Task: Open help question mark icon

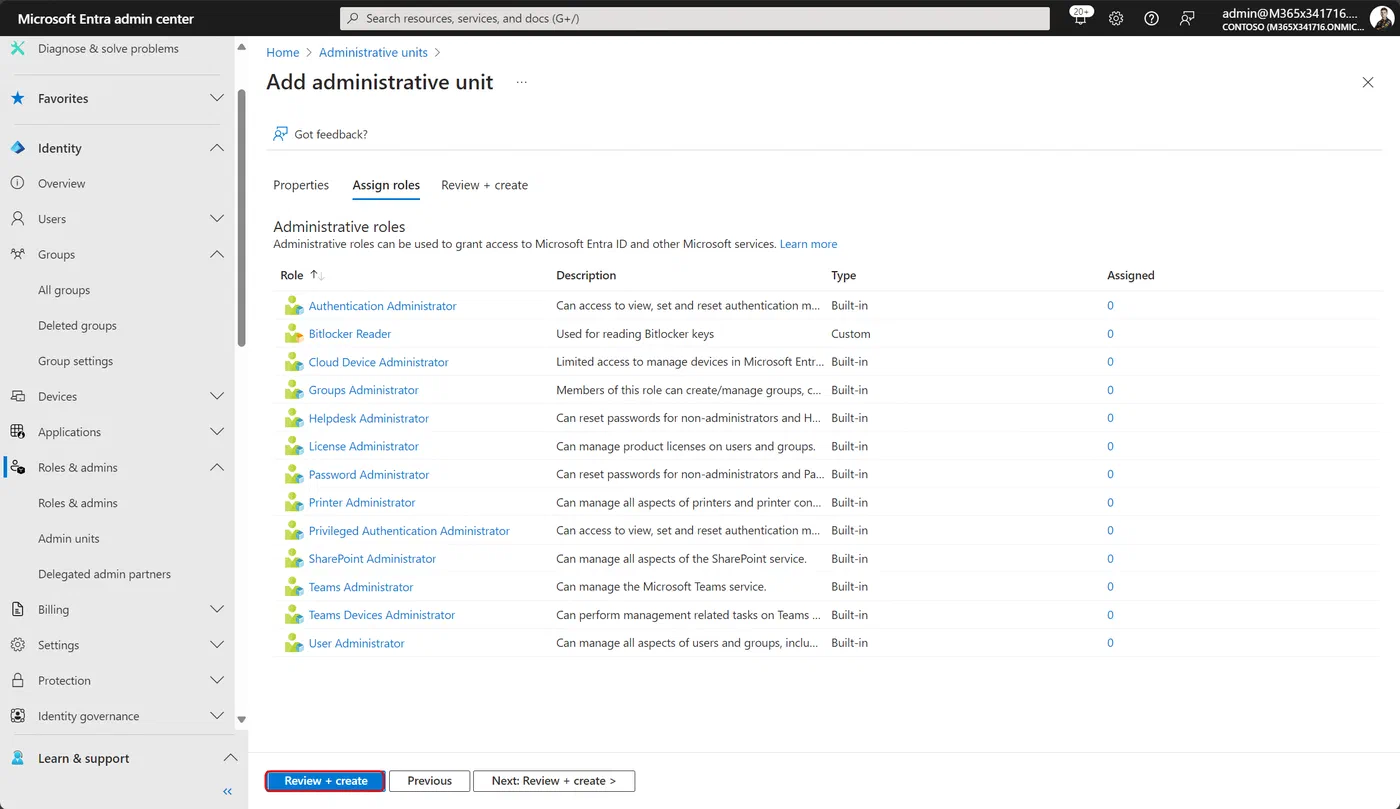Action: [x=1151, y=18]
